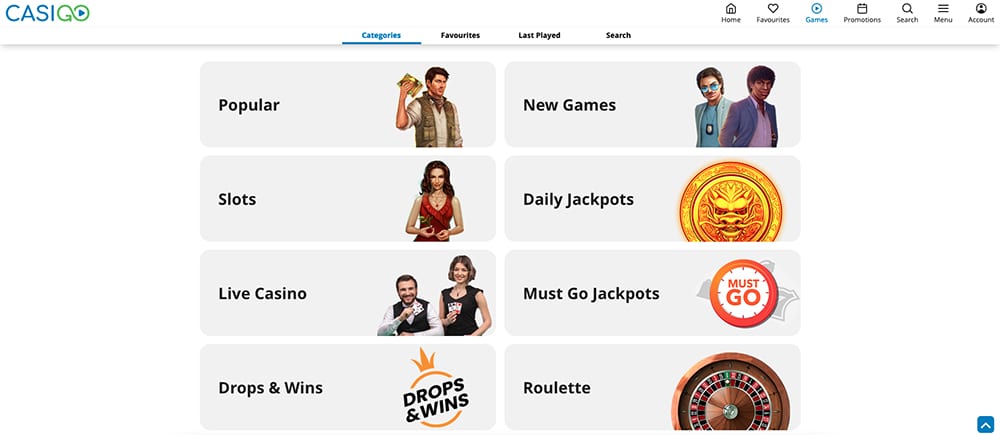Viewport: 1000px width, 435px height.
Task: Click the scroll-to-top arrow button
Action: click(985, 424)
